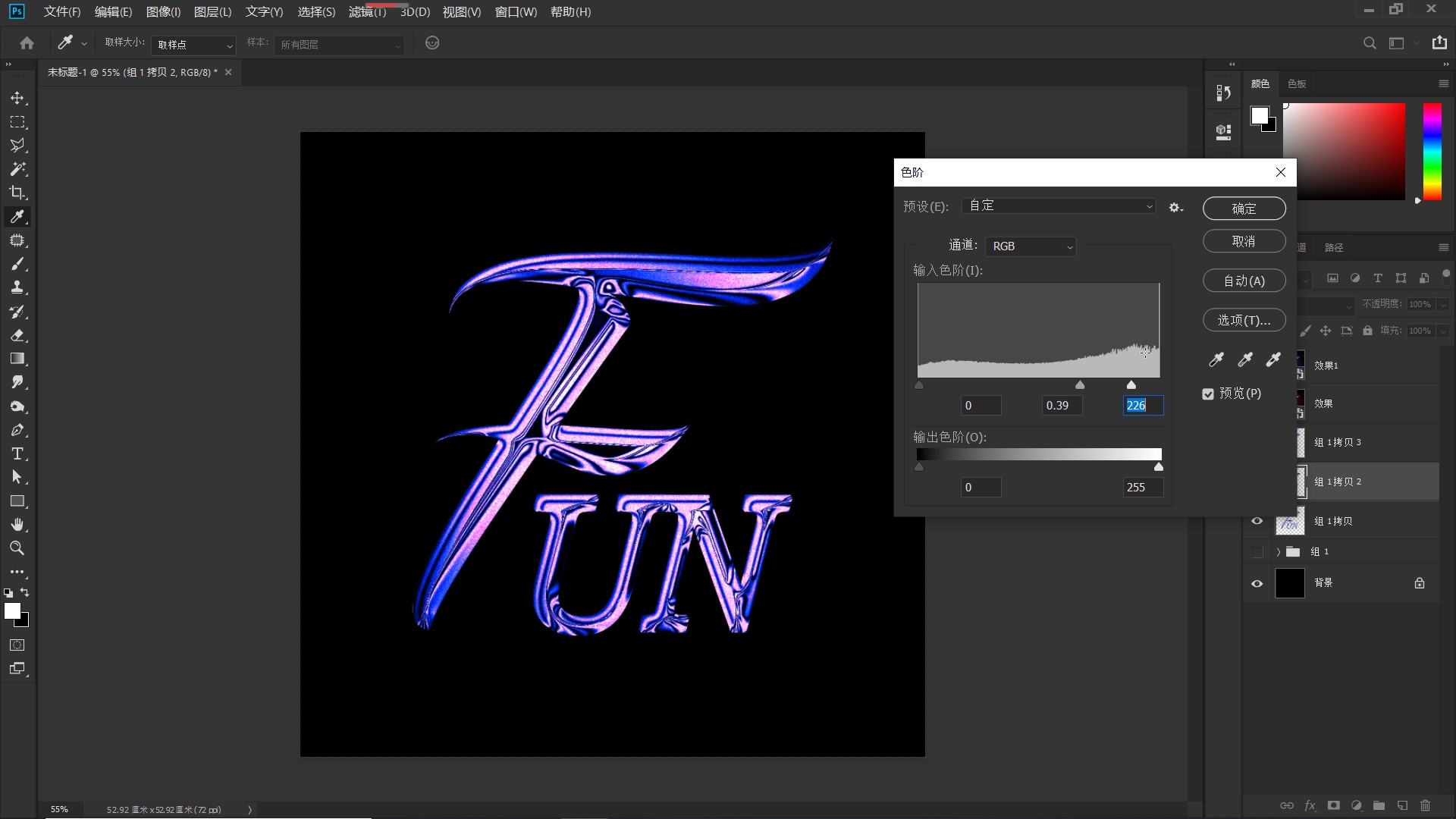This screenshot has height=819, width=1456.
Task: Select the Zoom tool
Action: pos(17,548)
